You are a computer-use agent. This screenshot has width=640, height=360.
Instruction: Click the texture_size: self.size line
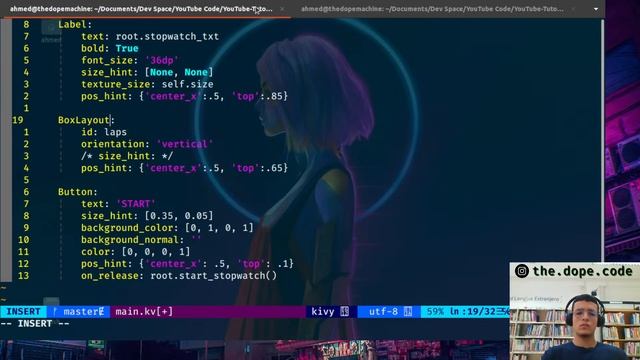click(147, 84)
